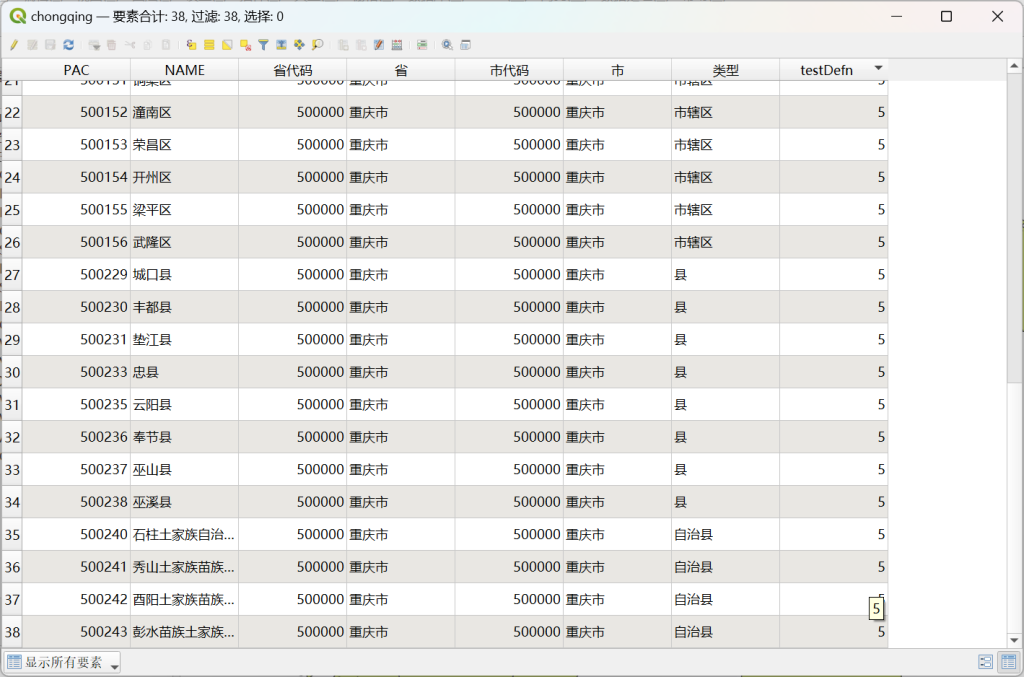Screen dimensions: 1024x677
Task: Select features using an expression
Action: point(191,45)
